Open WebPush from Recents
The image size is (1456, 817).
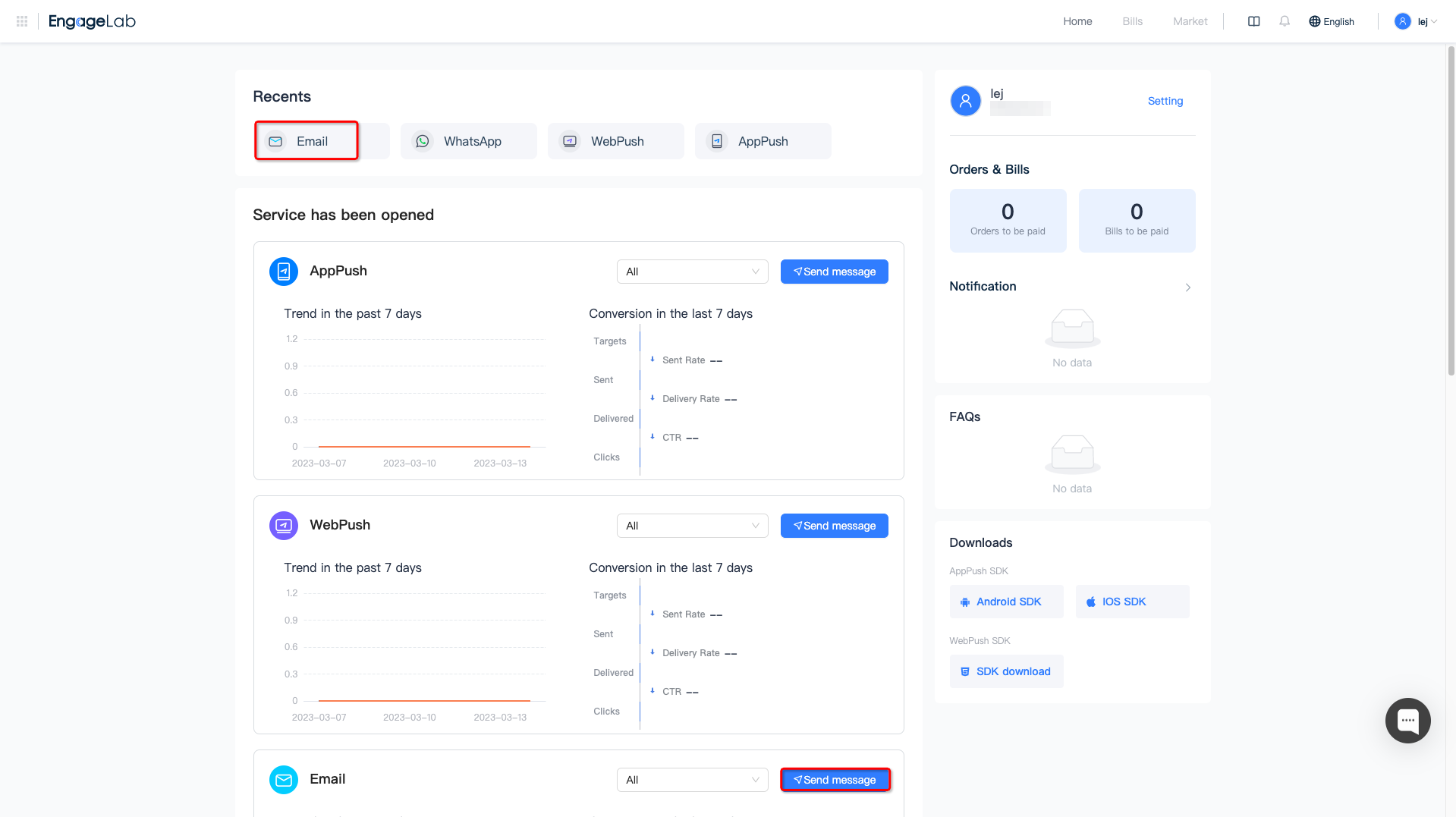pos(616,141)
